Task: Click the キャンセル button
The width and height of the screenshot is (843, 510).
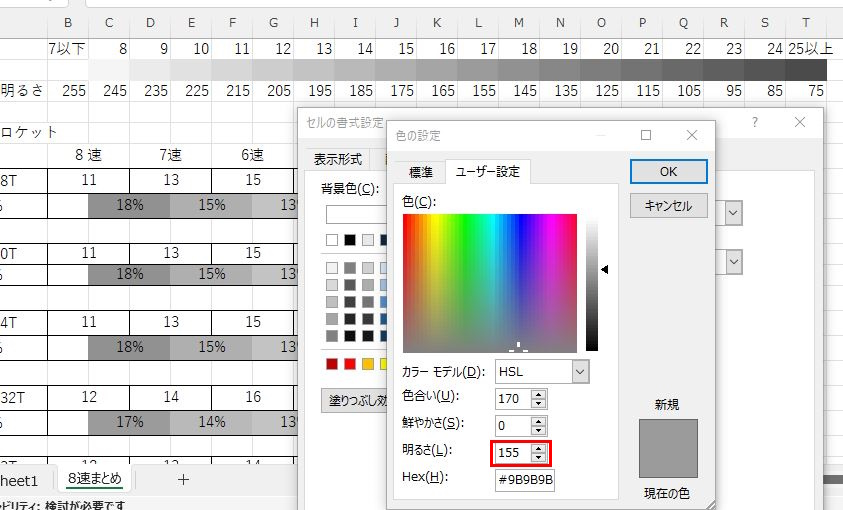Action: pyautogui.click(x=668, y=206)
